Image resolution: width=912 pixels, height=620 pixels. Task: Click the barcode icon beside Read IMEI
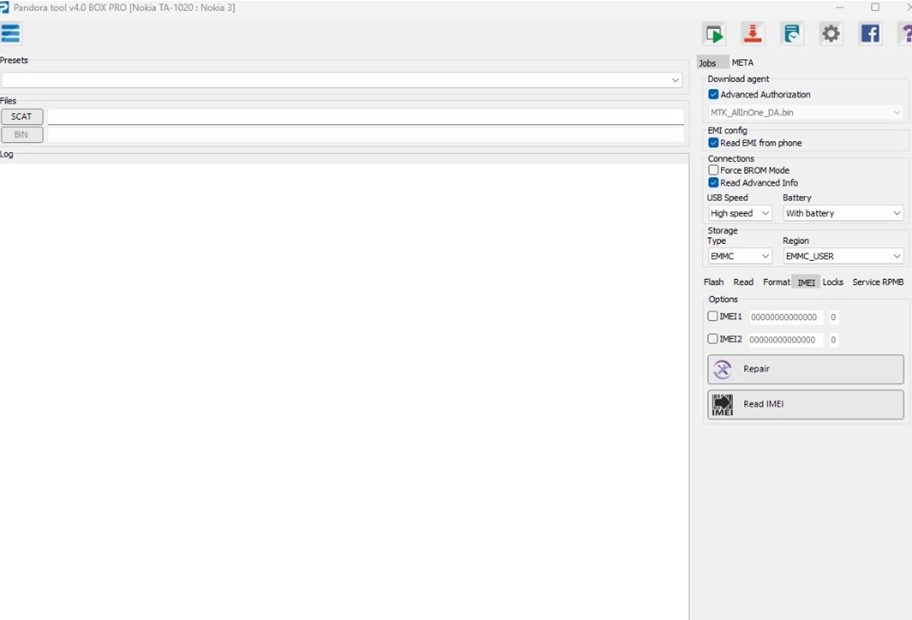[x=722, y=404]
